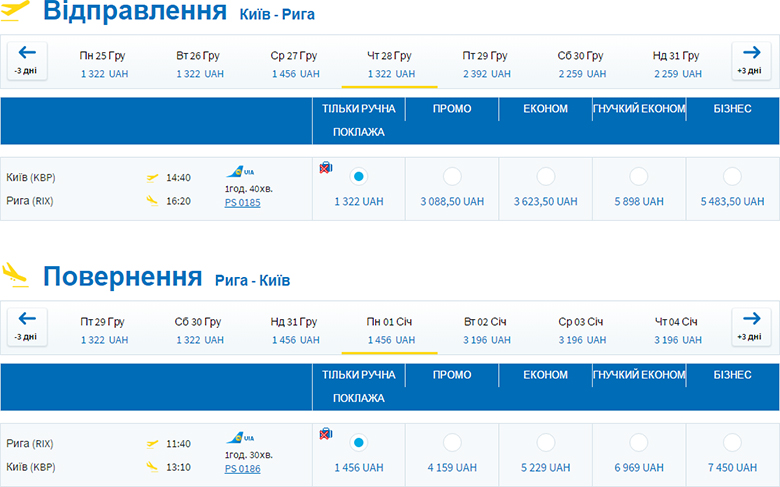Advance 3 days in the departure dates
Screen dimensions: 780x487
click(x=752, y=61)
